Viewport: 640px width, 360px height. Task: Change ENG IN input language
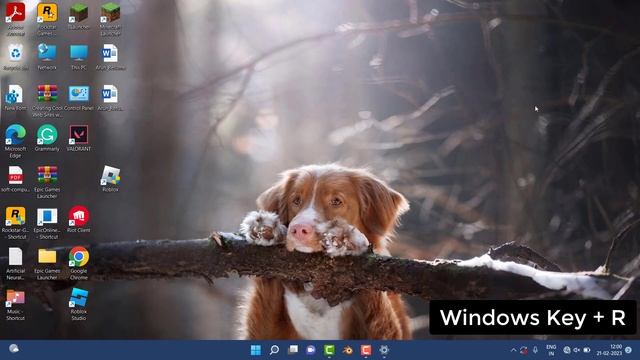click(551, 350)
